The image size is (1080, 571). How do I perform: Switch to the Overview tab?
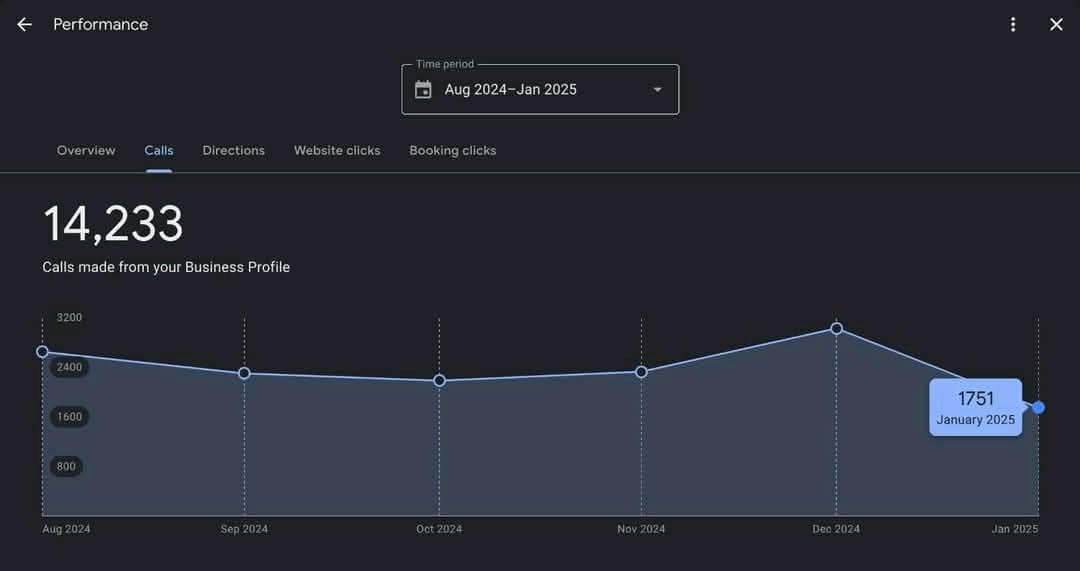point(86,151)
